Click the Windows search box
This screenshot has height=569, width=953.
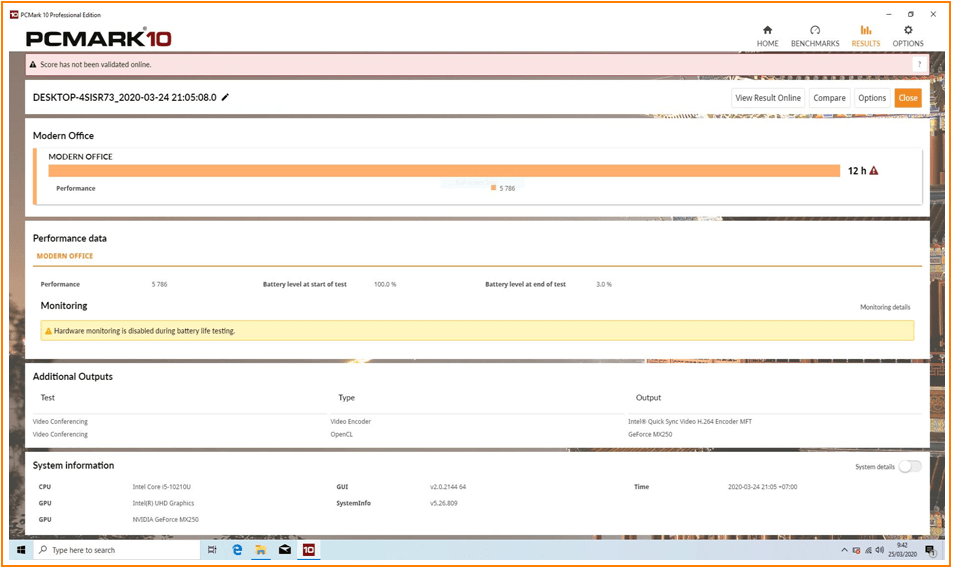117,550
